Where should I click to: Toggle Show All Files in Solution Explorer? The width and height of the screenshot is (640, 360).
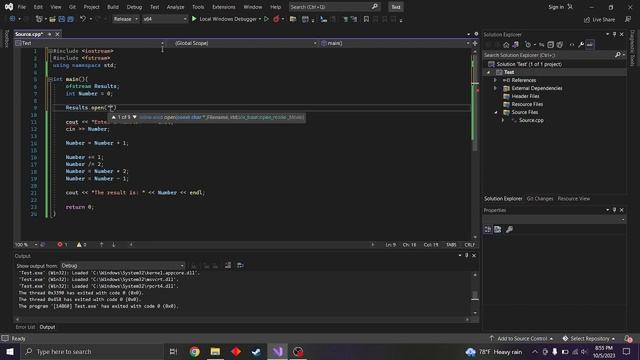tap(560, 45)
